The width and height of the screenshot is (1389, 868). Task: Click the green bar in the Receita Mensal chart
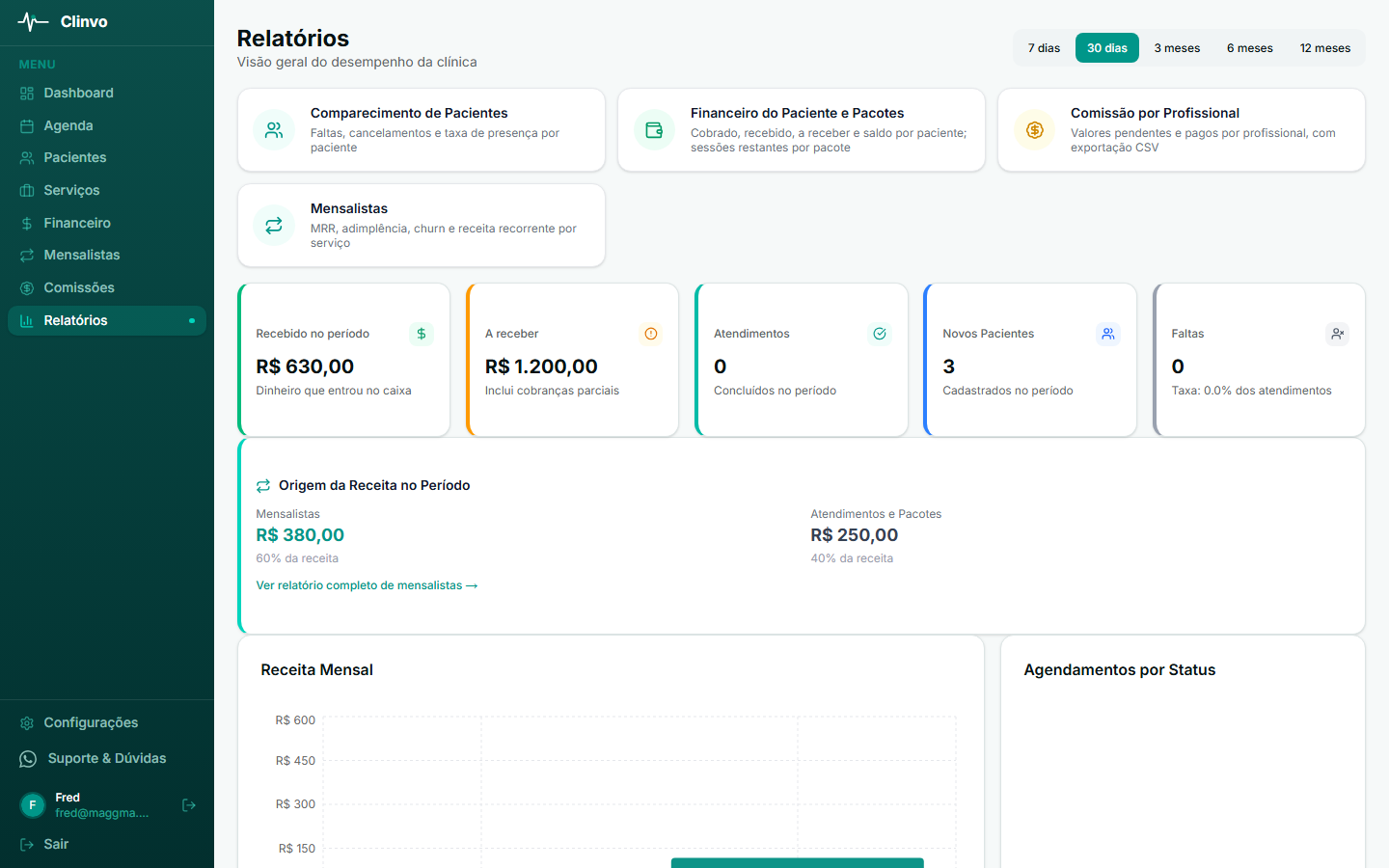click(x=798, y=863)
